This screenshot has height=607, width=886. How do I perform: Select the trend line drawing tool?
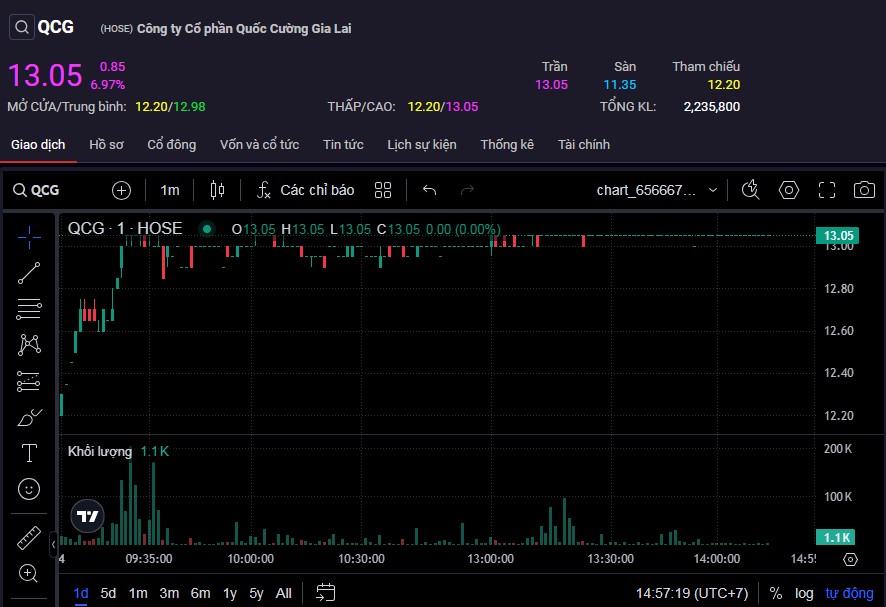(29, 273)
